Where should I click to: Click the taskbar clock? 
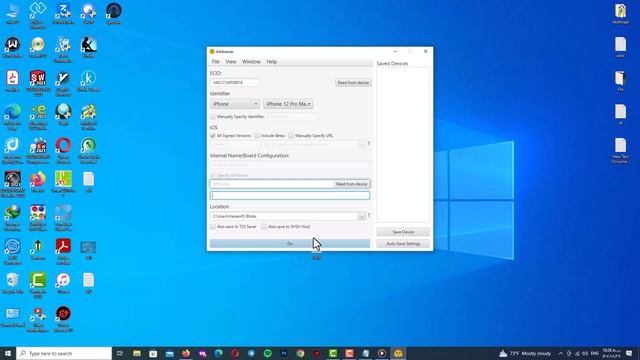pyautogui.click(x=611, y=353)
